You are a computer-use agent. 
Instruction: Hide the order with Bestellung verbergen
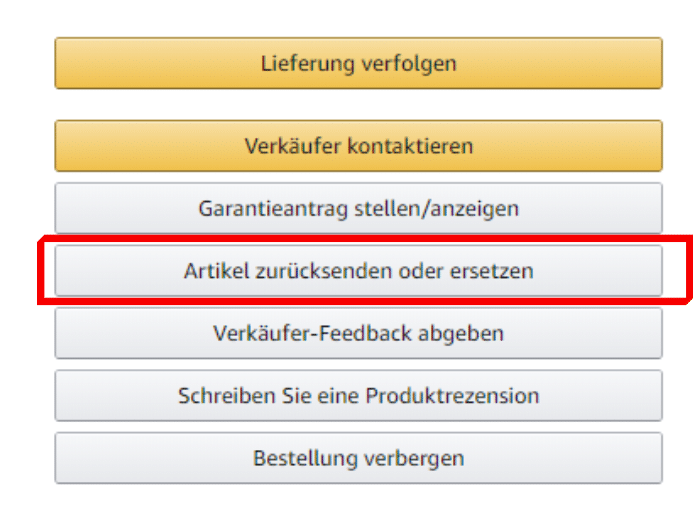(x=358, y=458)
